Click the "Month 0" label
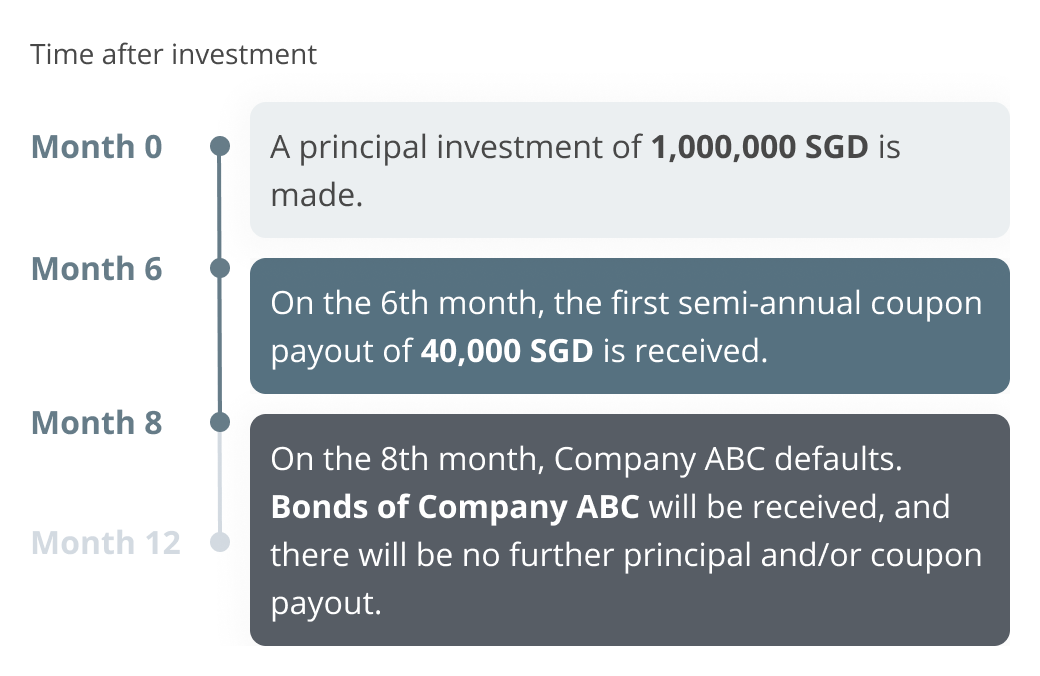Image resolution: width=1040 pixels, height=676 pixels. click(96, 147)
